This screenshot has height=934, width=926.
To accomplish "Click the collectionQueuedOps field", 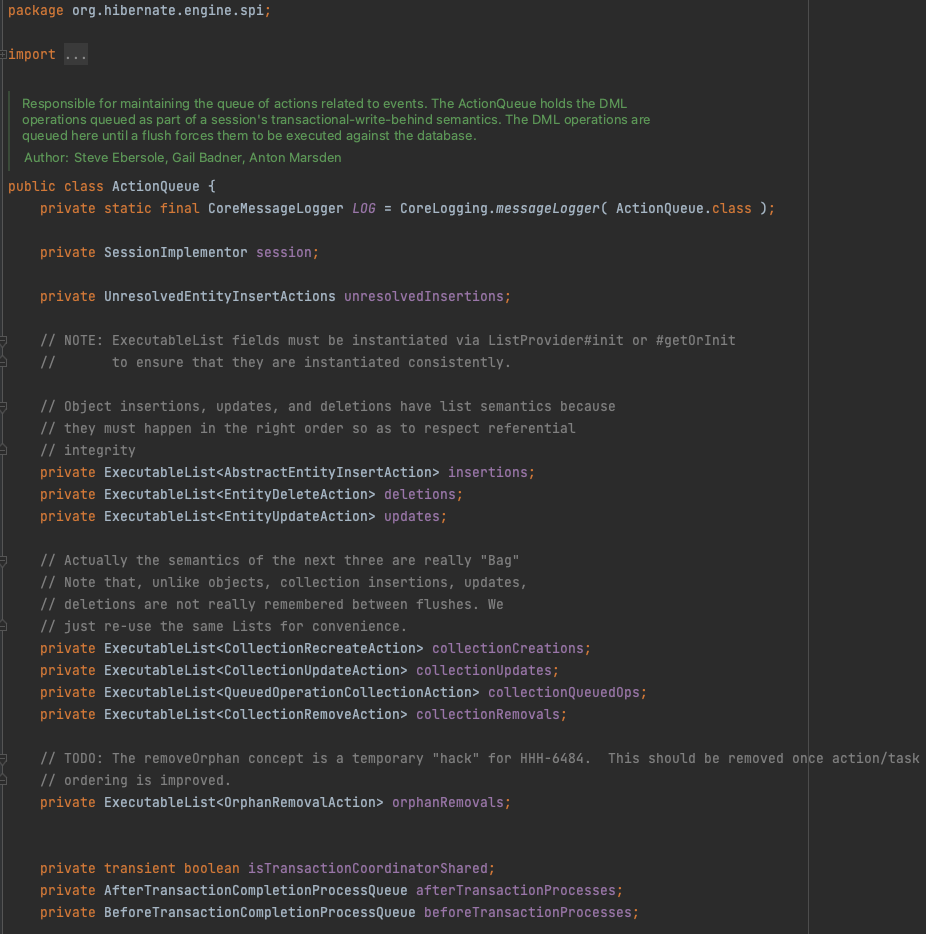I will click(563, 693).
